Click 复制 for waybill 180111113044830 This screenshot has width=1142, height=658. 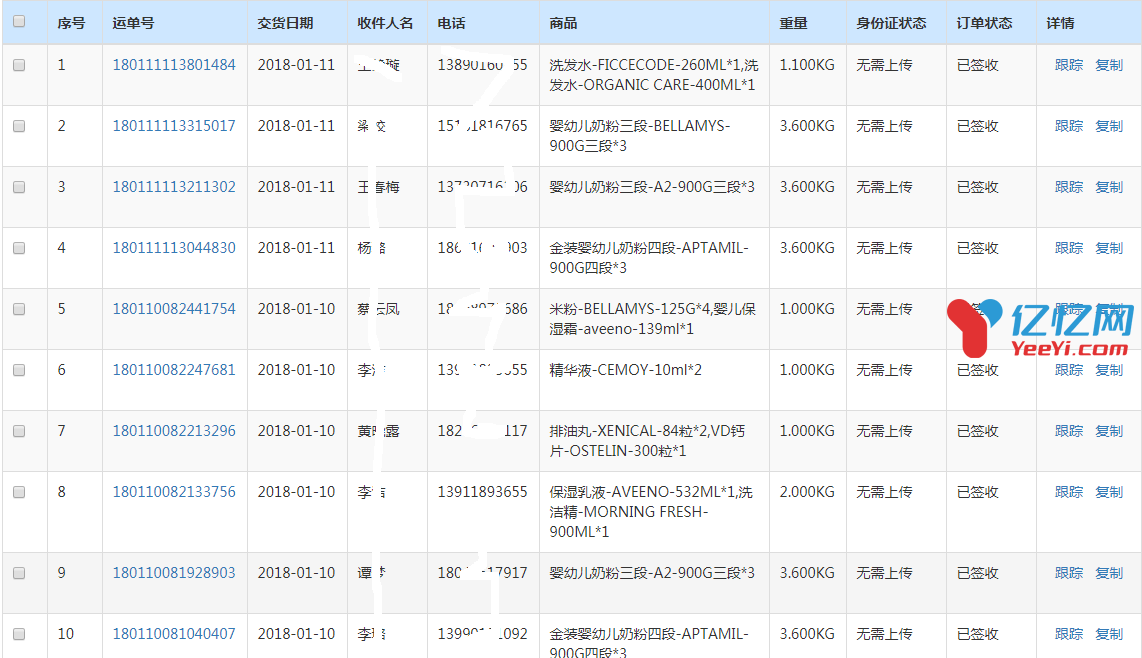pyautogui.click(x=1109, y=248)
